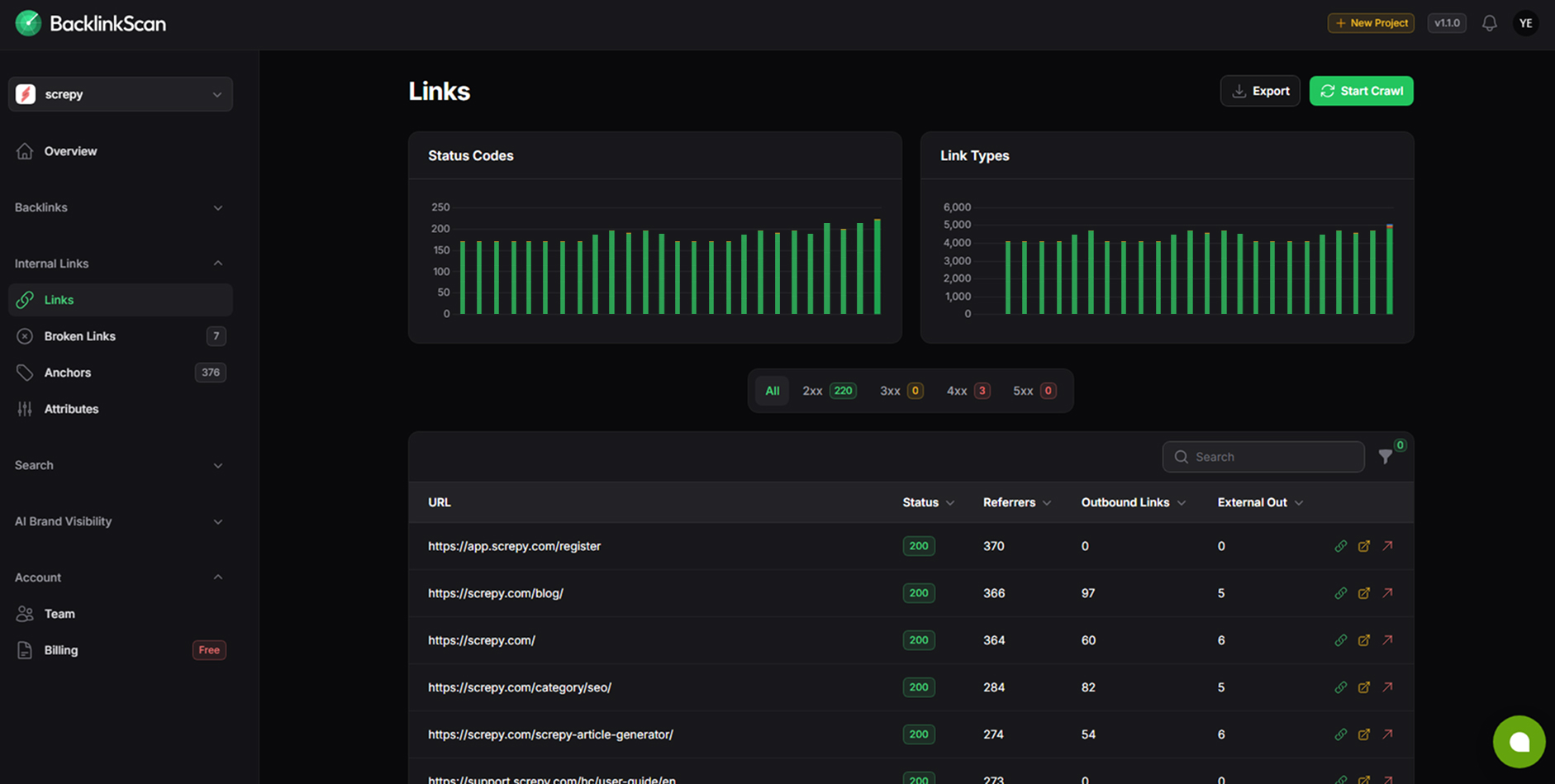Filter links by 4xx status
The height and width of the screenshot is (784, 1555).
click(x=968, y=391)
